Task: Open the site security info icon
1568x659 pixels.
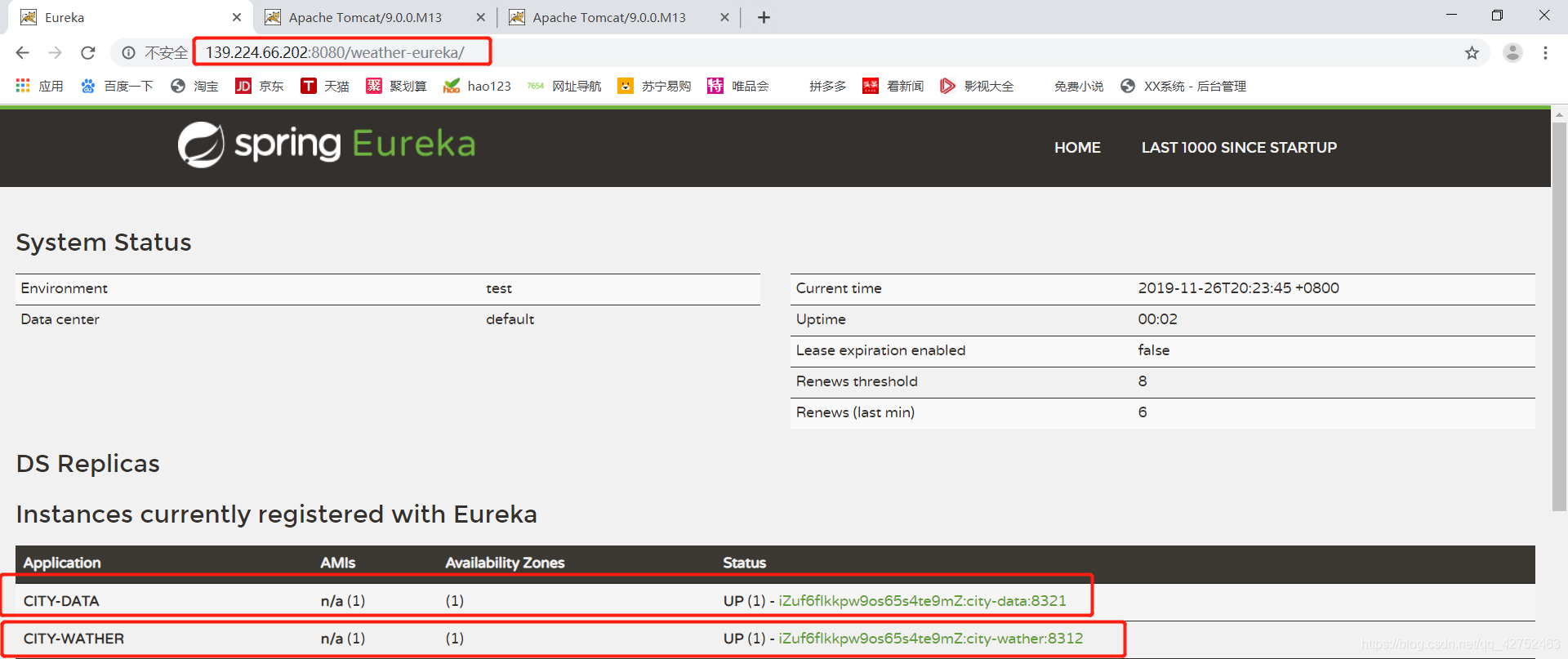Action: coord(128,53)
